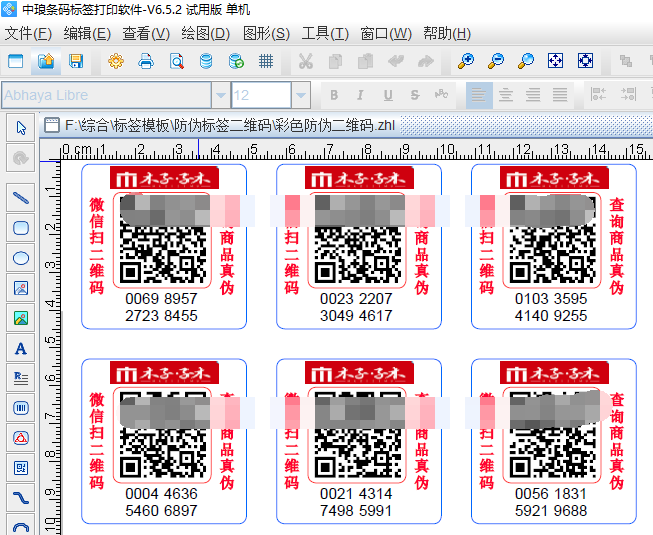This screenshot has width=653, height=535.
Task: Click the Redo arrow icon
Action: click(x=426, y=61)
